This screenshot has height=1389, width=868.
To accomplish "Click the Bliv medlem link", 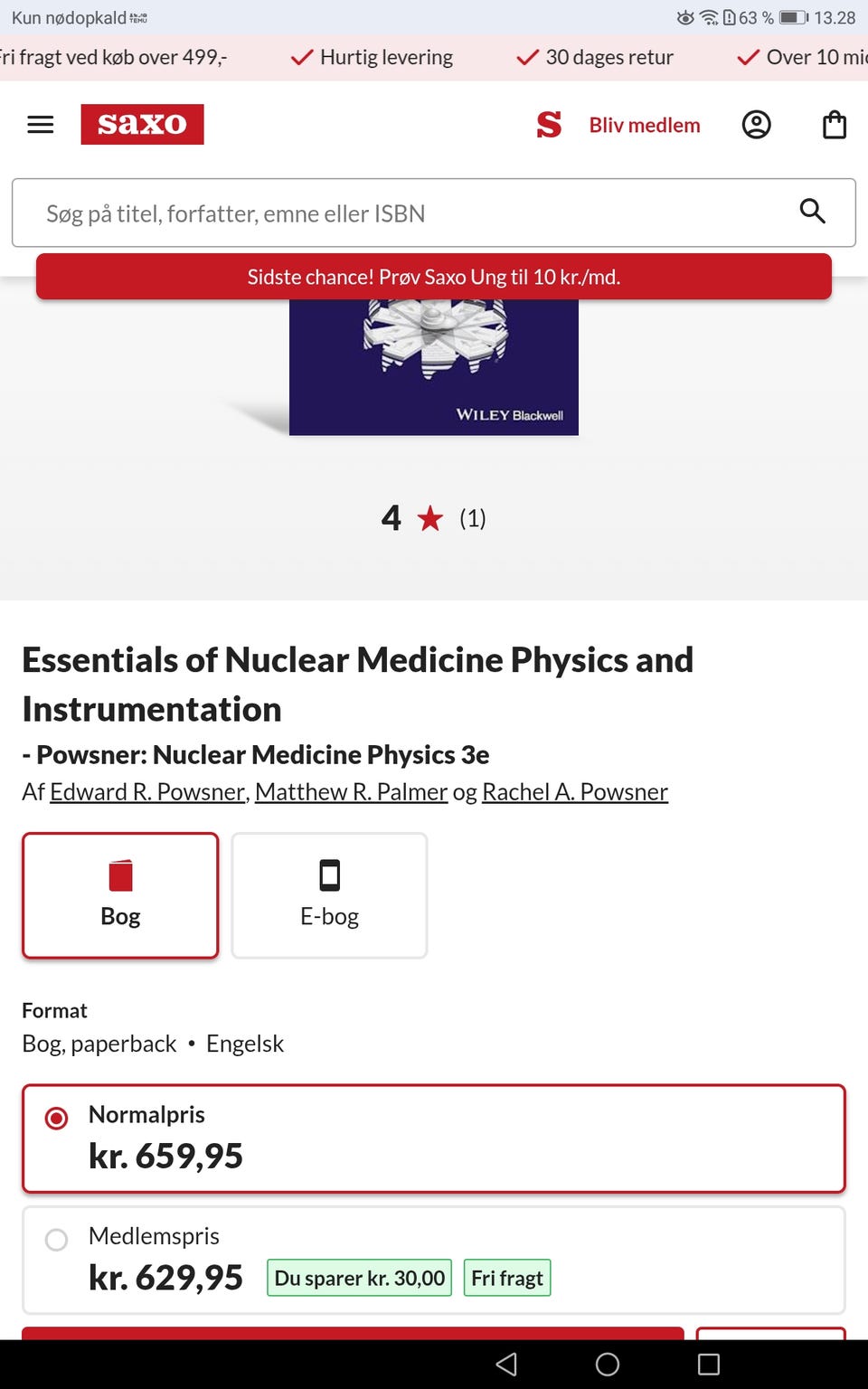I will coord(645,125).
